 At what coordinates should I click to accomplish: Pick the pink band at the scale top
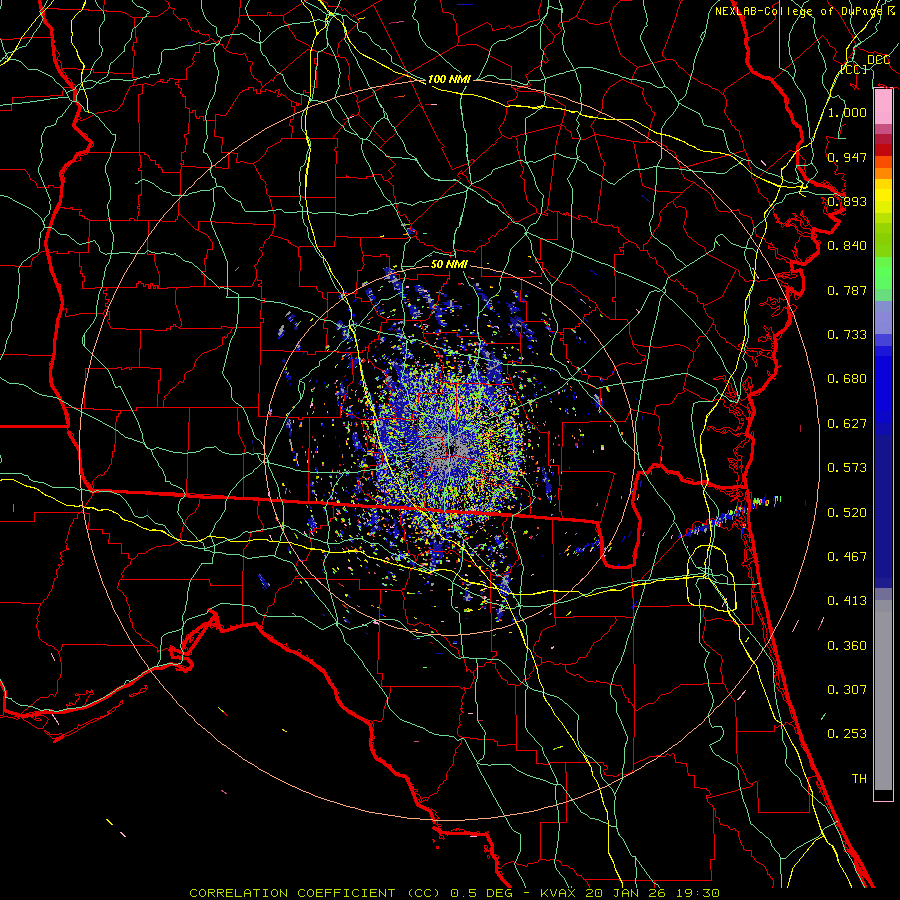(x=883, y=107)
